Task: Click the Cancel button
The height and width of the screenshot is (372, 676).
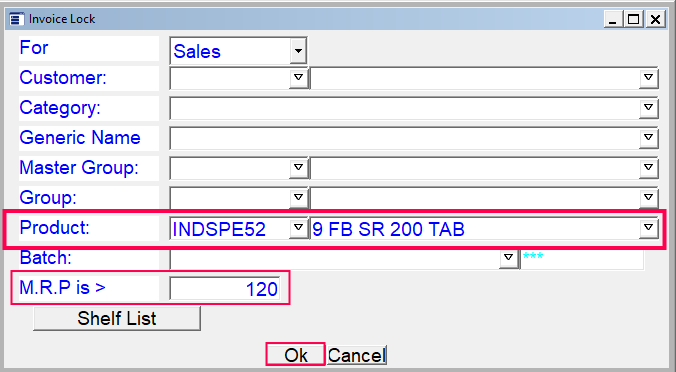Action: (x=357, y=355)
